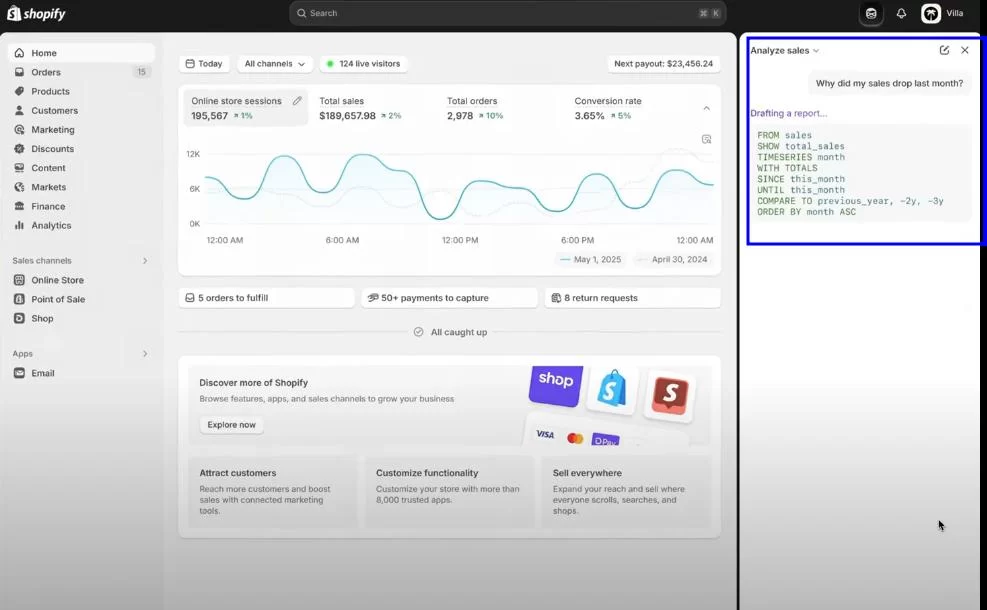Collapse the metrics card chevron
Screen dimensions: 987x610
click(x=706, y=108)
